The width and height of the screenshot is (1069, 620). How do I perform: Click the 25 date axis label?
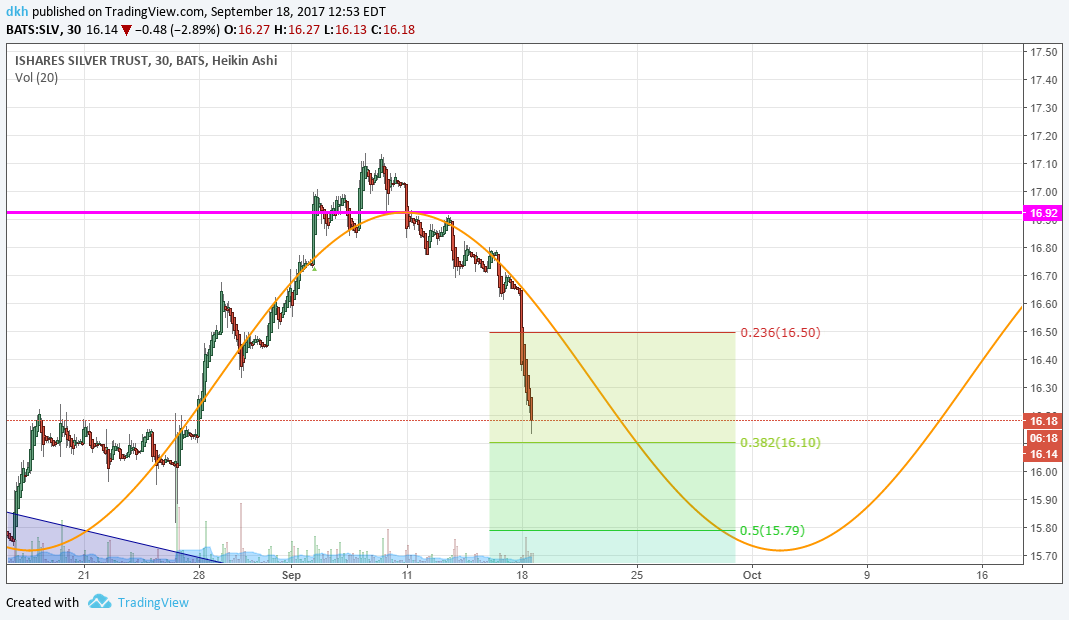[x=637, y=575]
